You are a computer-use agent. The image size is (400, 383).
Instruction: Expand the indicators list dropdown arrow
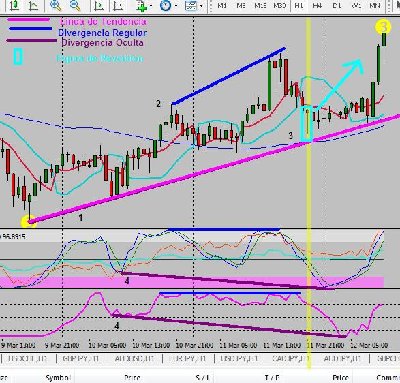click(x=151, y=6)
